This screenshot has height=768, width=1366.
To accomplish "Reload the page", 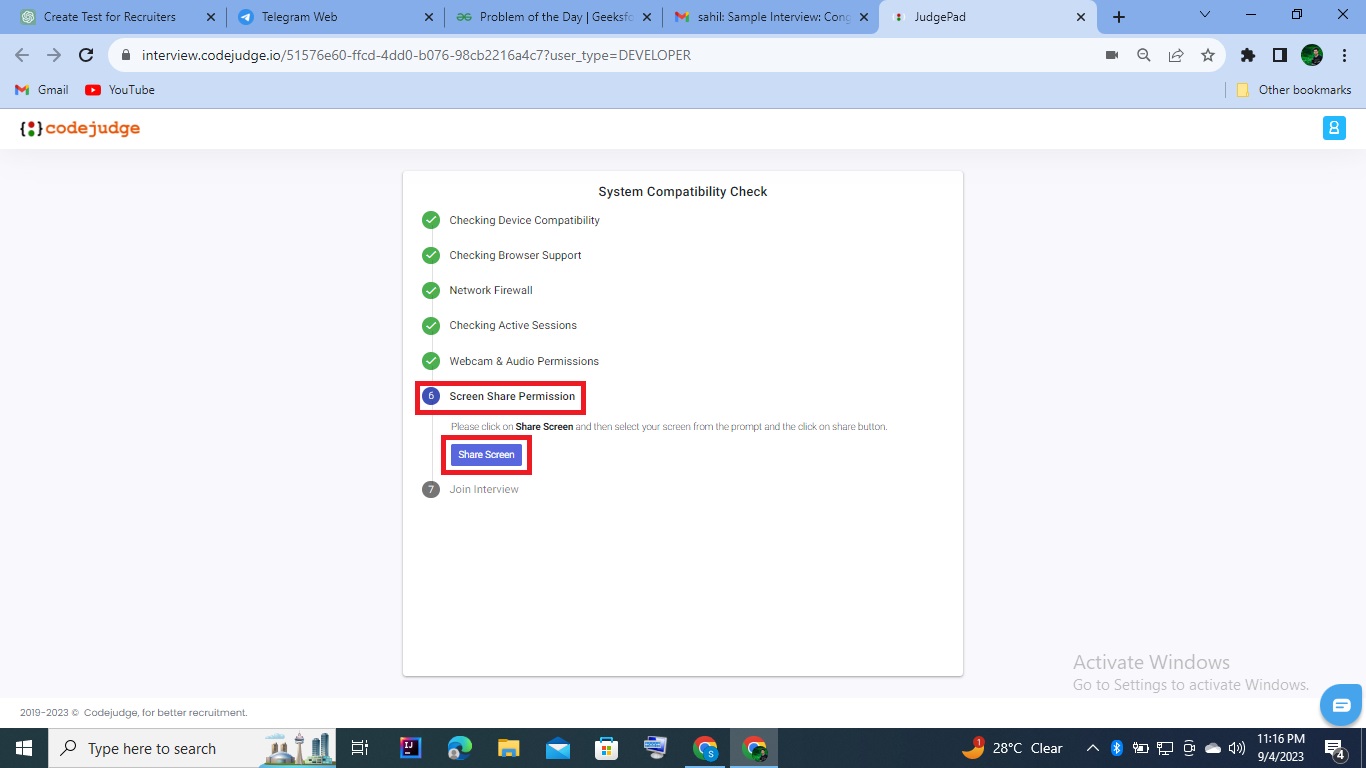I will pos(86,55).
